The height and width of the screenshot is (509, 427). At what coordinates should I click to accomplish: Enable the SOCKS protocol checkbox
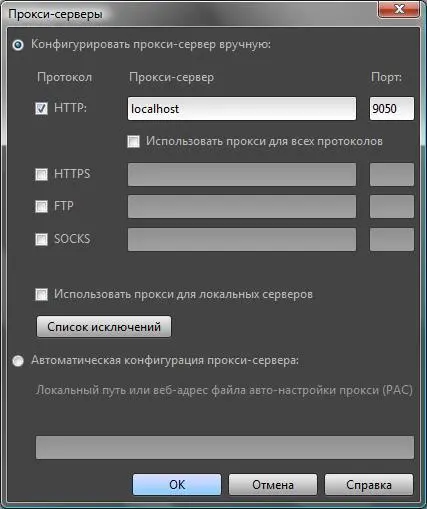42,239
